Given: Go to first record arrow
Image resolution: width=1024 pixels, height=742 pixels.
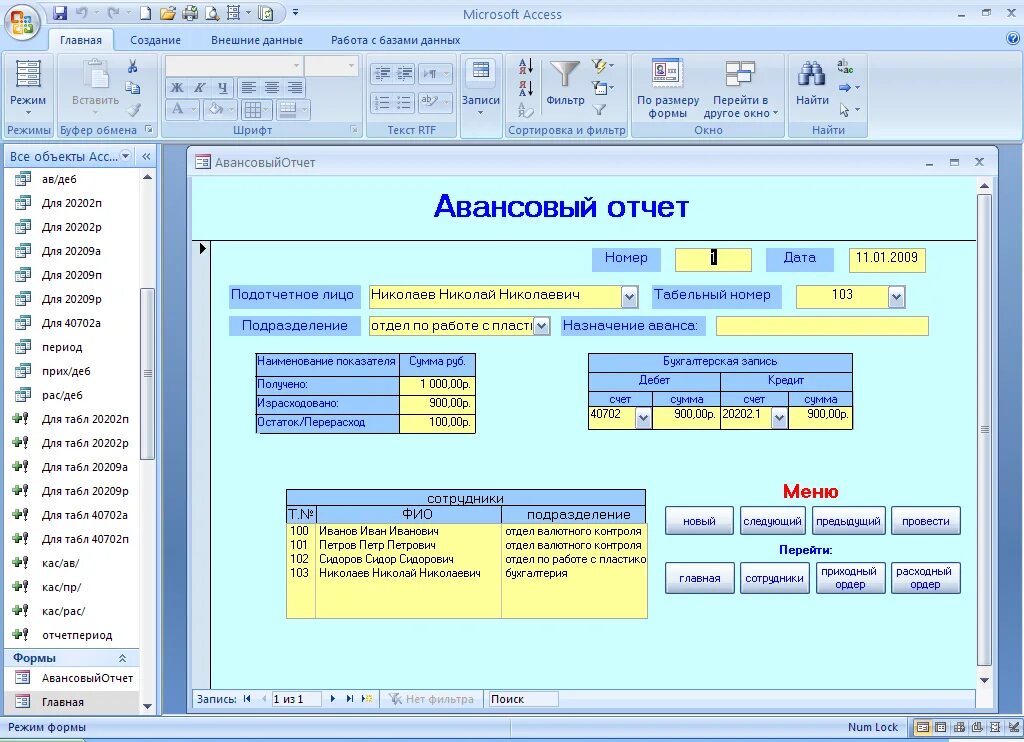Looking at the screenshot, I should [248, 699].
